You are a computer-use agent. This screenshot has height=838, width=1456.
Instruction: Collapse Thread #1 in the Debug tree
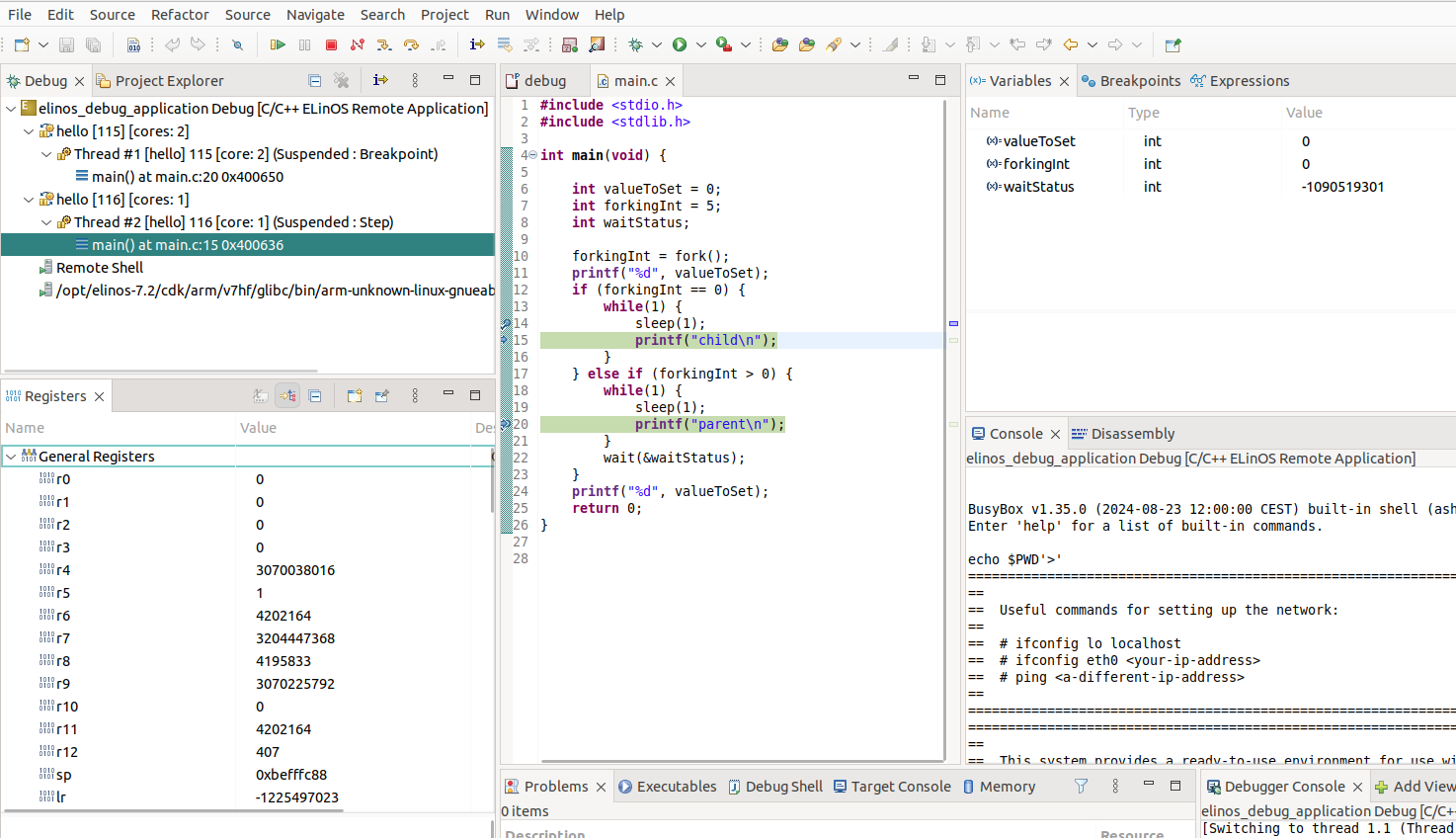[46, 154]
